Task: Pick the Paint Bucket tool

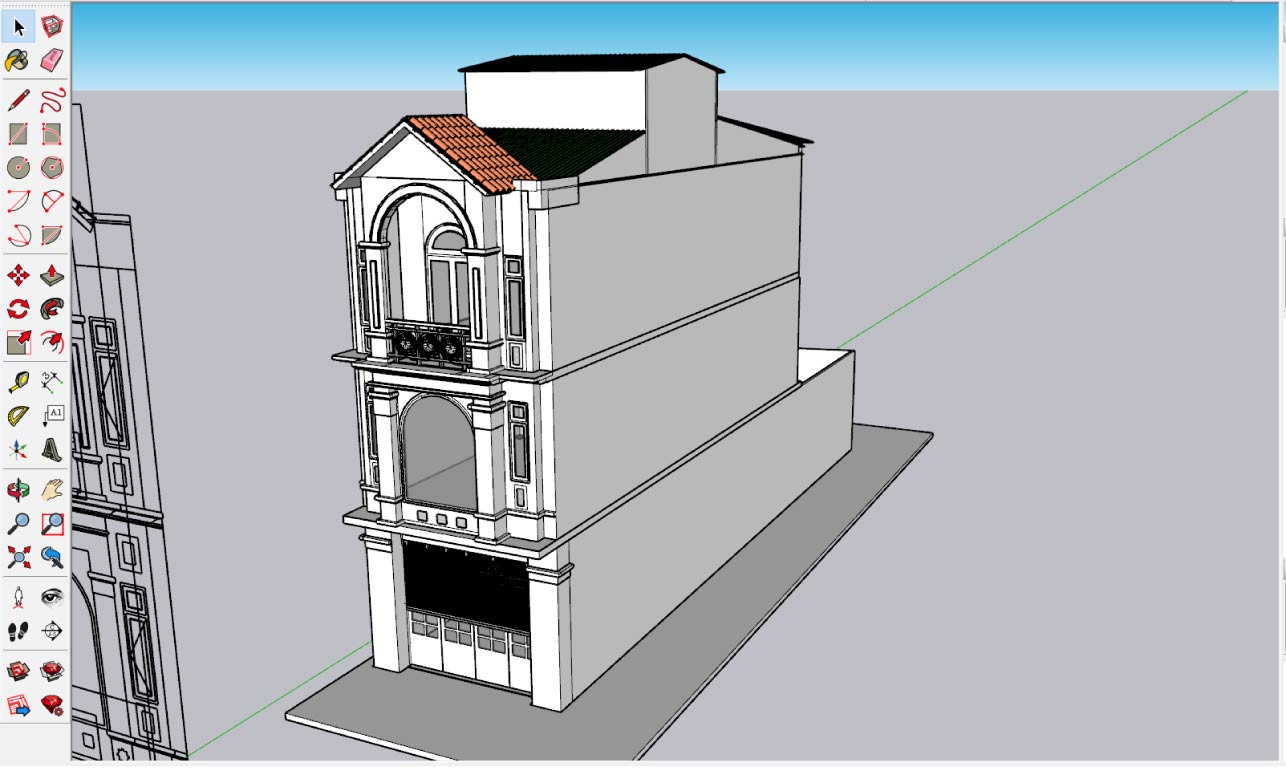Action: (18, 60)
